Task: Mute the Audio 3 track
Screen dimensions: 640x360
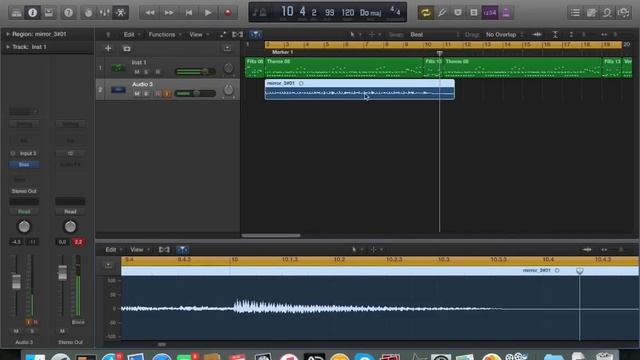Action: [x=137, y=93]
